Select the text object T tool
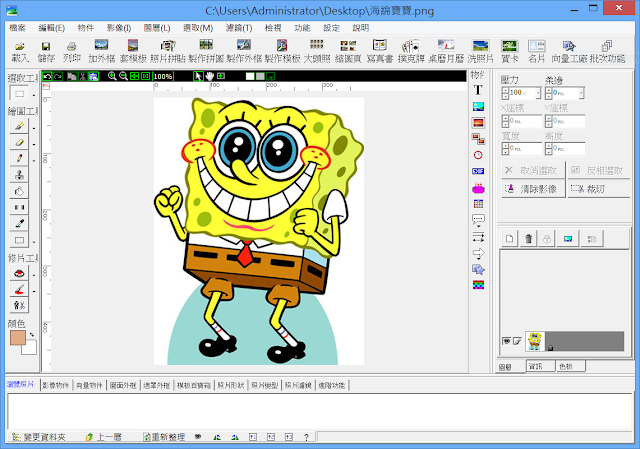 [x=478, y=90]
